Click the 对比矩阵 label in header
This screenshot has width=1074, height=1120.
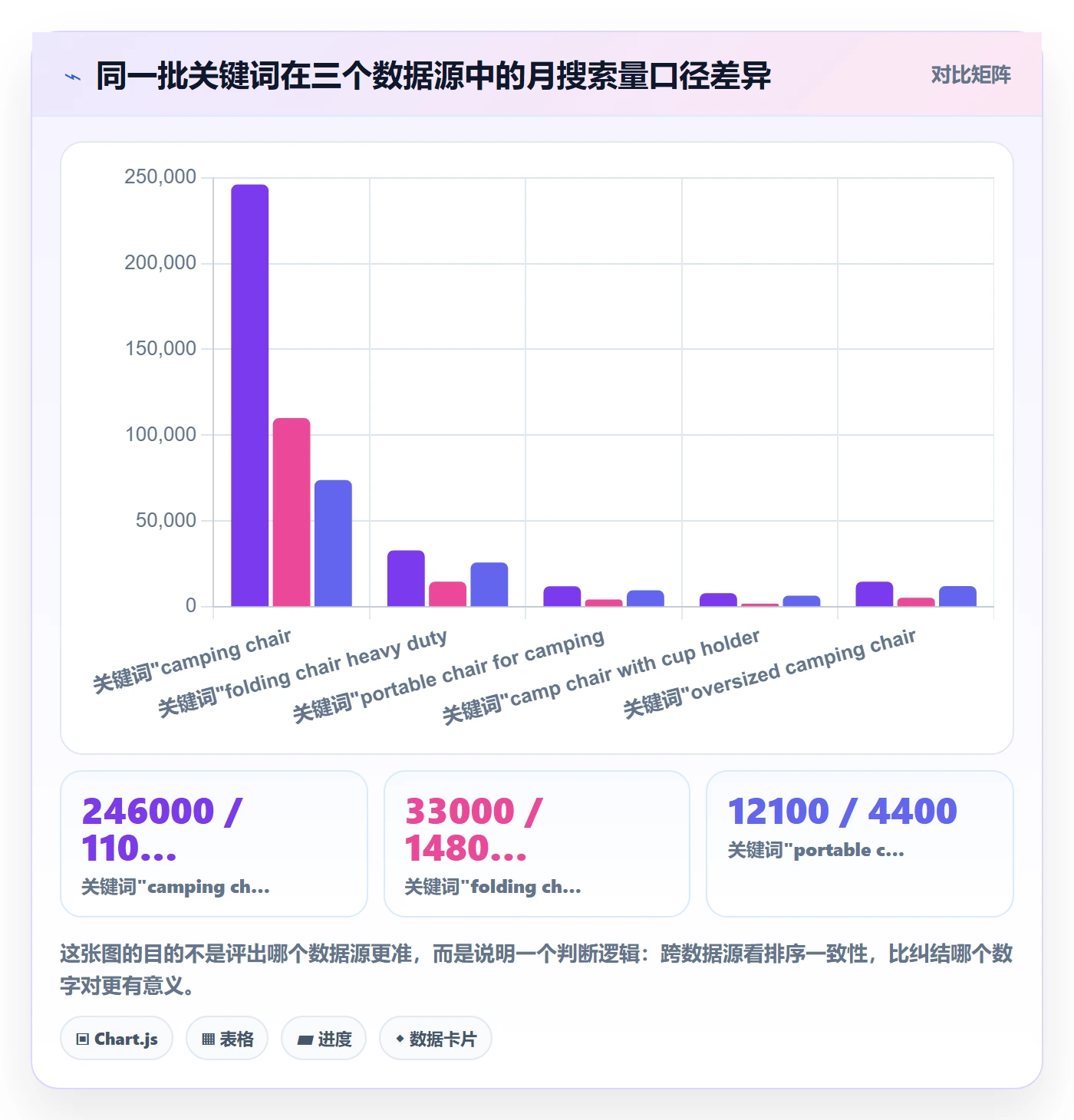click(970, 75)
